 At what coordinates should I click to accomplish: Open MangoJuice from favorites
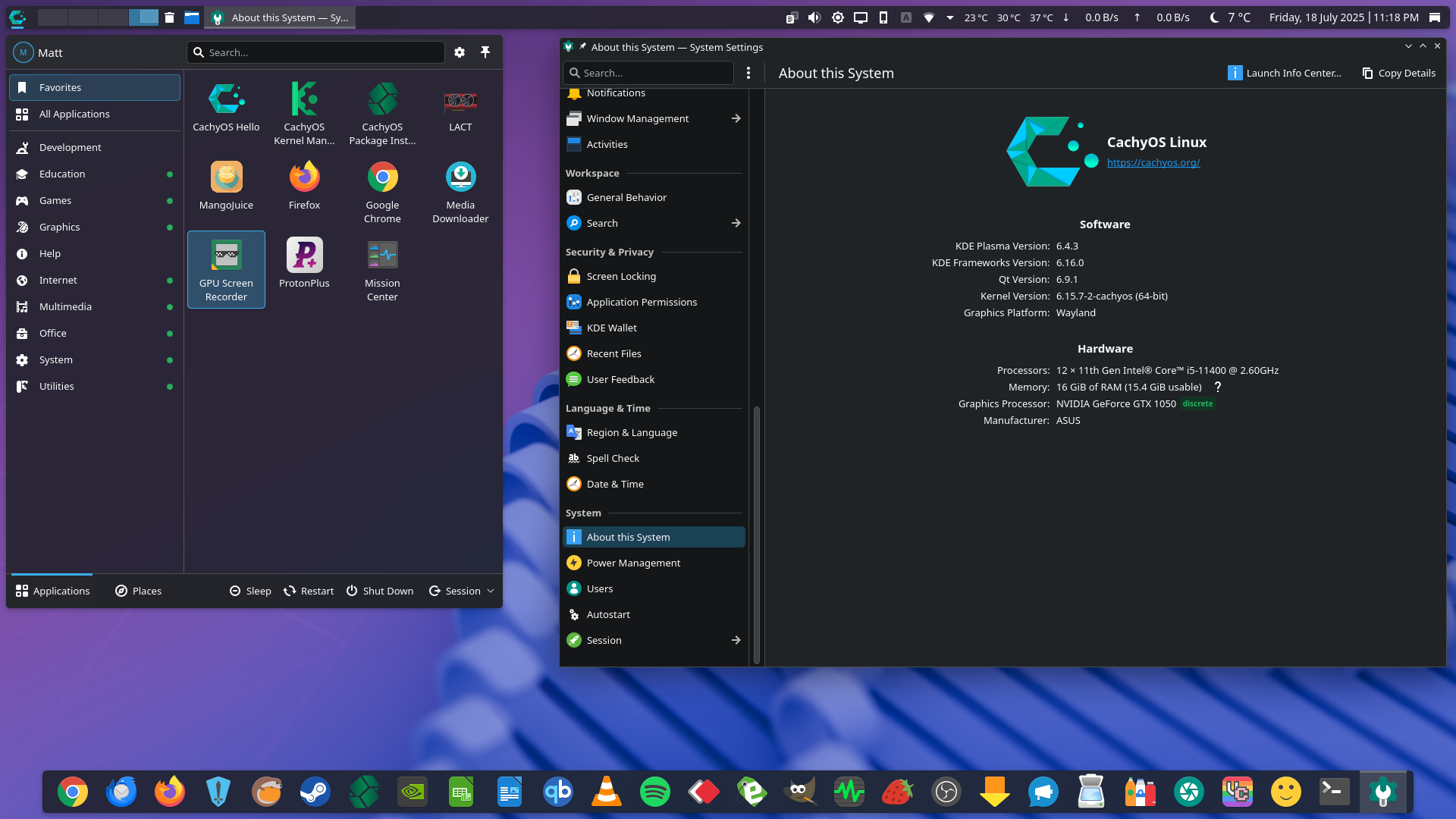(226, 178)
